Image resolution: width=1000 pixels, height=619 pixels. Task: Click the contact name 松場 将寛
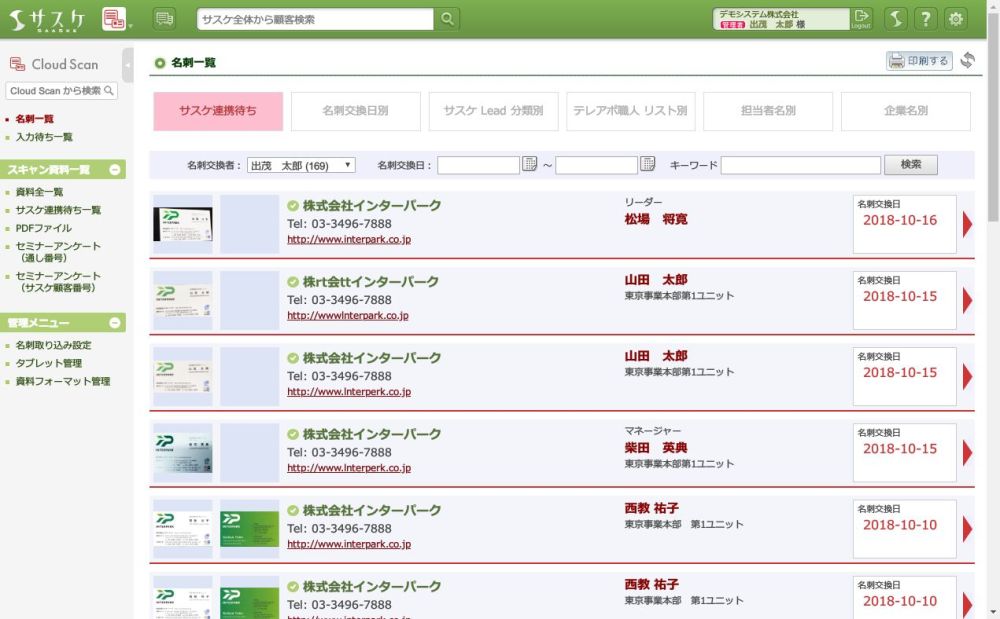click(656, 219)
